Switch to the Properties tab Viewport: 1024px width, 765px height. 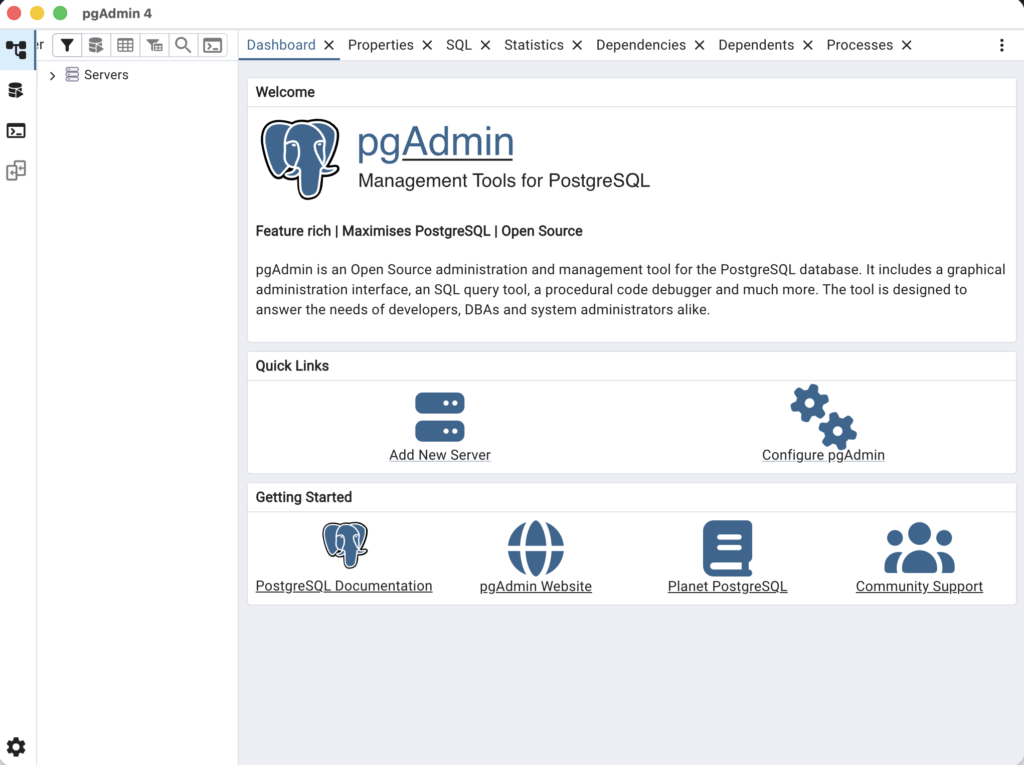pyautogui.click(x=380, y=45)
